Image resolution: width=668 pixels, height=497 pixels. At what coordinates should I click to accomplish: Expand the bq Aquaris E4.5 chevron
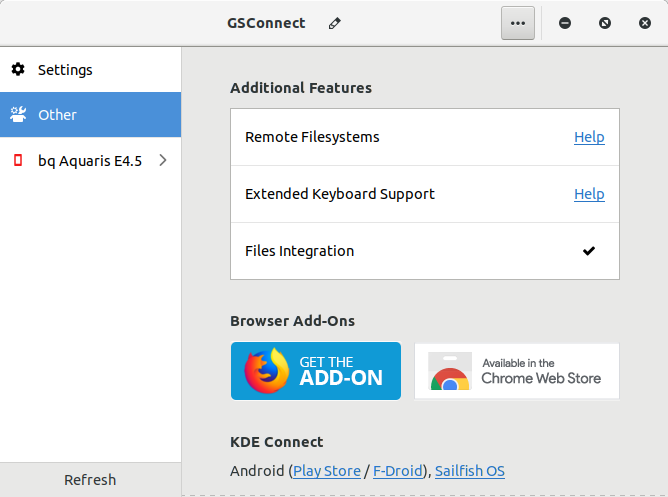pos(163,160)
